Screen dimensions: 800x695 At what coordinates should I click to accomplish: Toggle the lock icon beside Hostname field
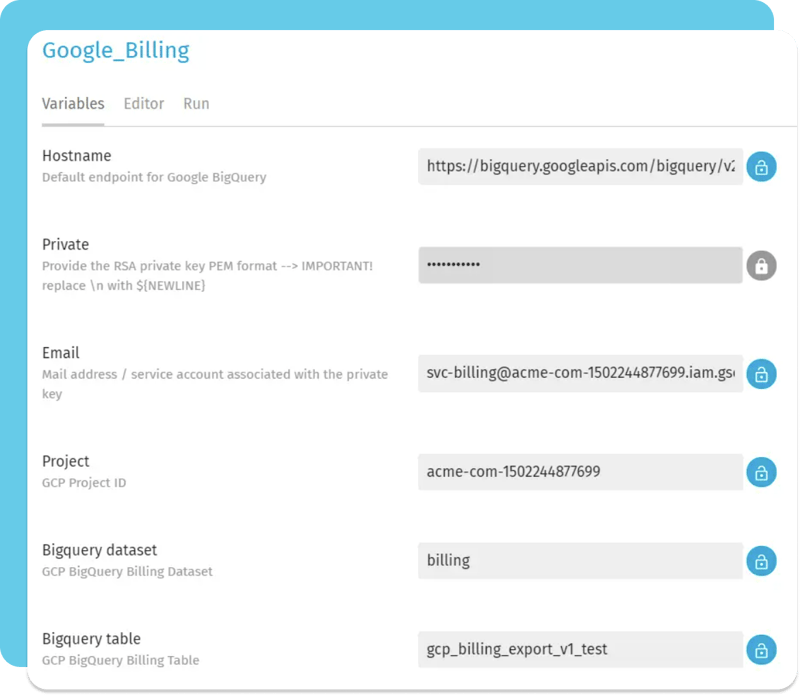coord(761,167)
